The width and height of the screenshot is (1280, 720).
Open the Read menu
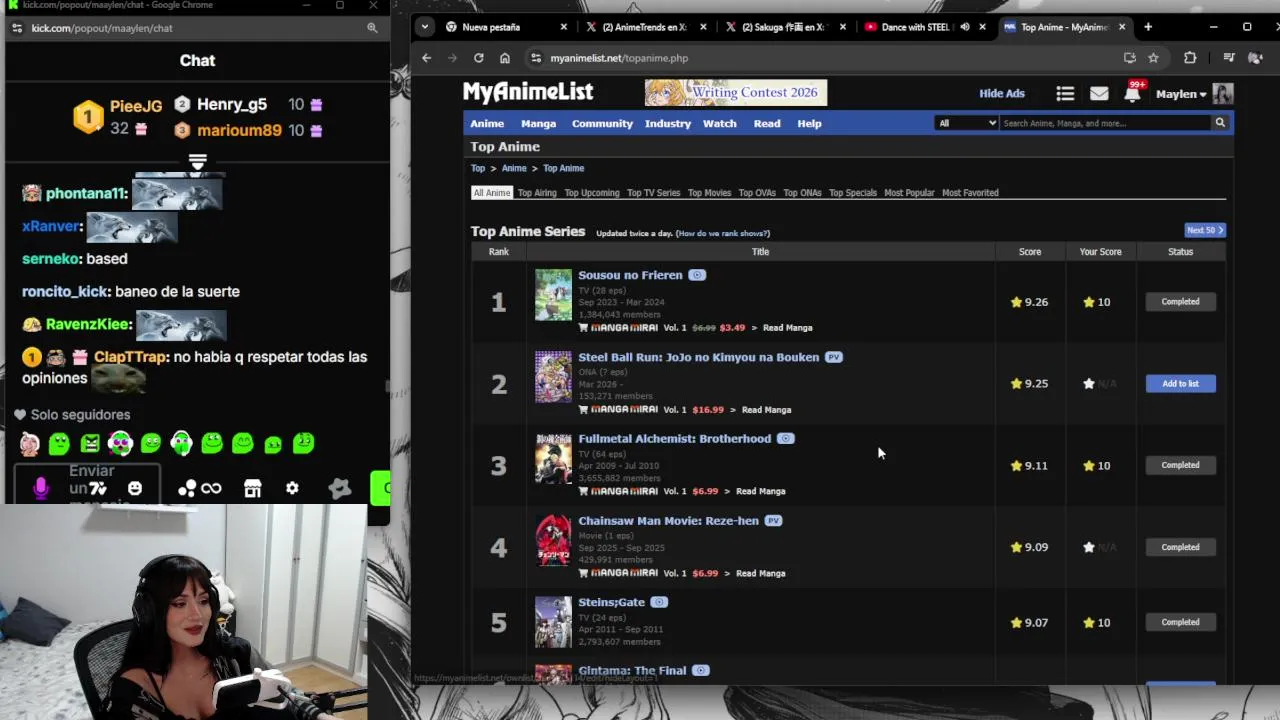pyautogui.click(x=767, y=124)
